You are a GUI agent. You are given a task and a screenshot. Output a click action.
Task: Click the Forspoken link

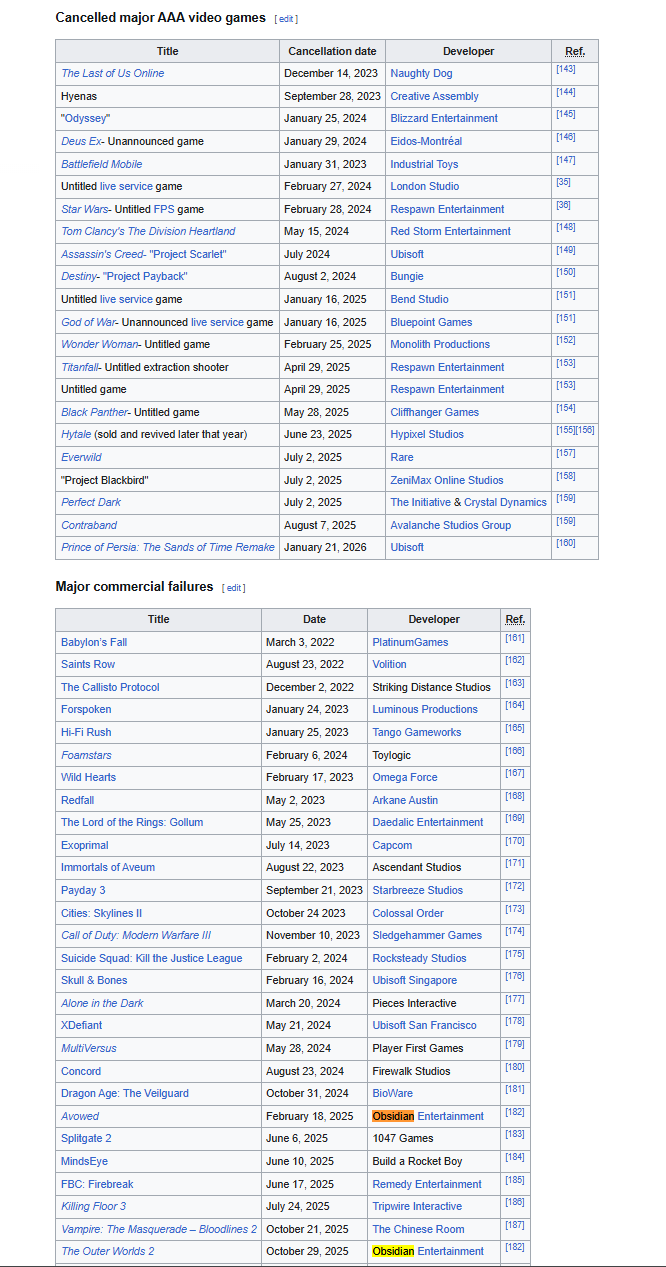click(86, 709)
